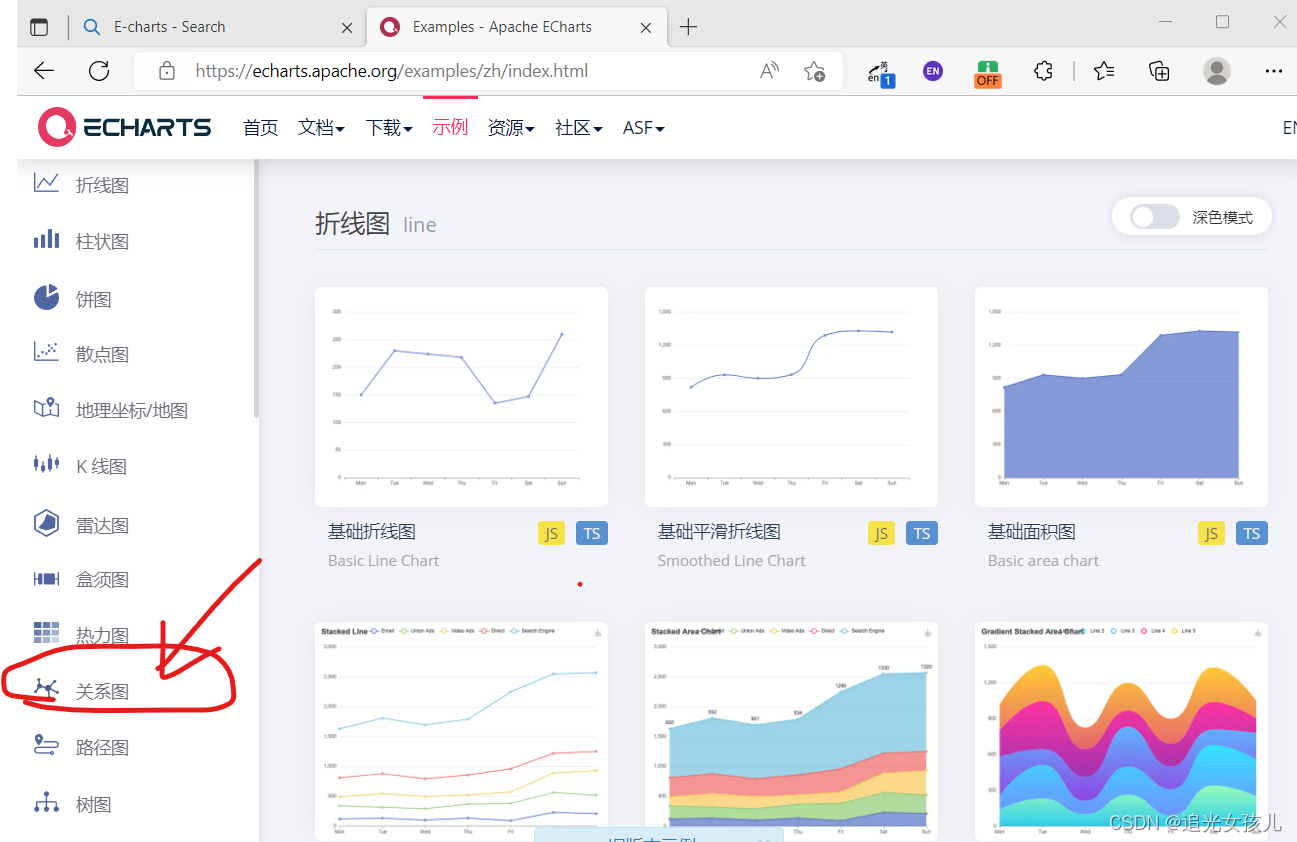Viewport: 1297px width, 842px height.
Task: Click the sidebar vertical scrollbar
Action: click(x=256, y=288)
